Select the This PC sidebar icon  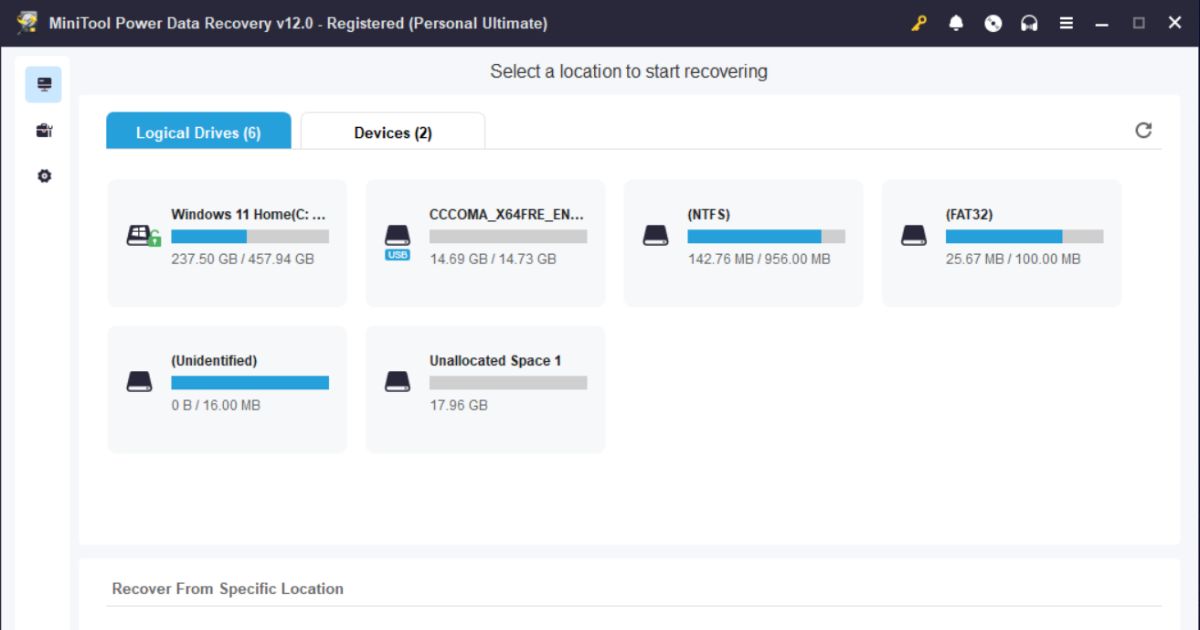(44, 84)
